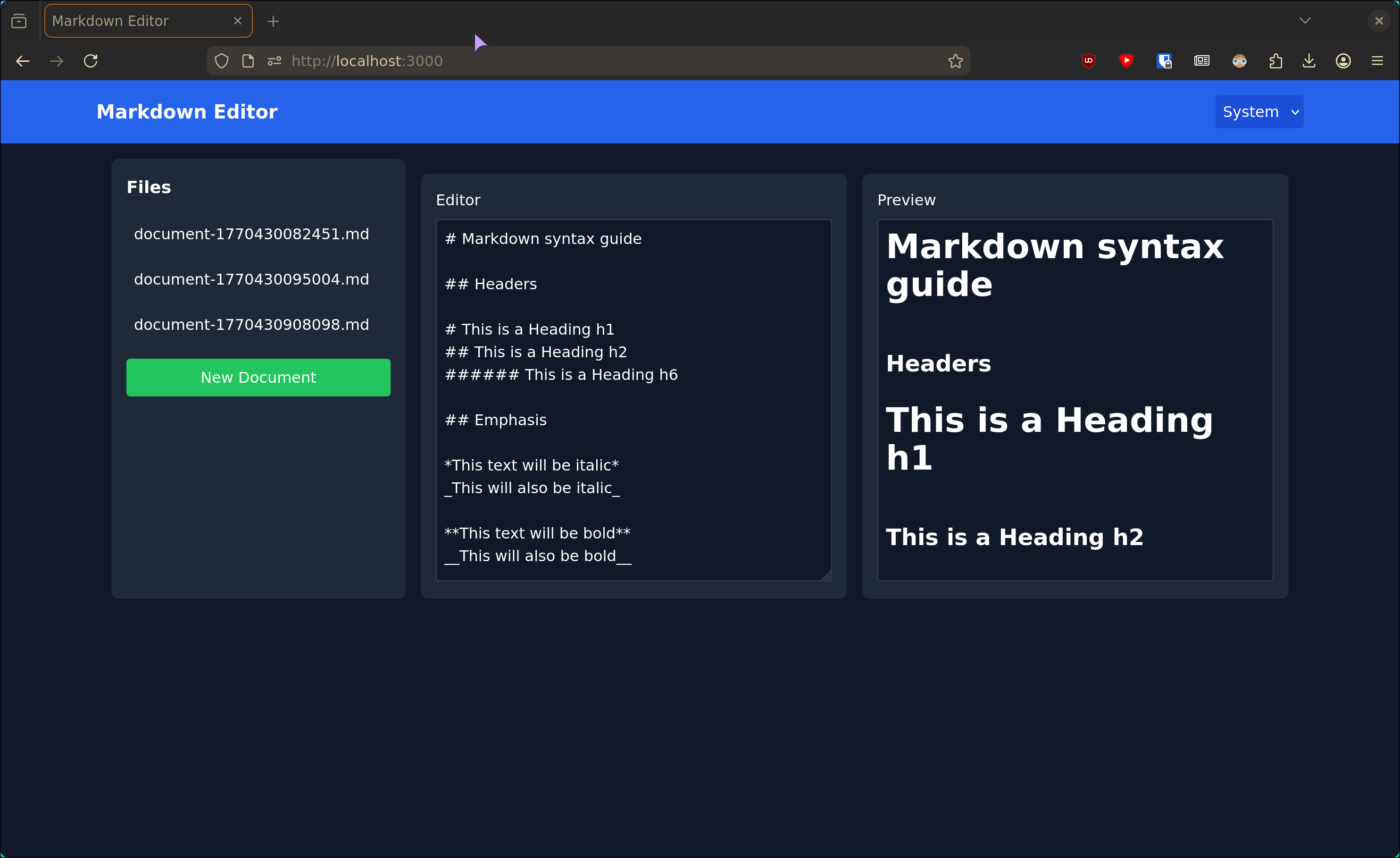Open the Downloads arrow icon
Viewport: 1400px width, 858px height.
pos(1309,61)
